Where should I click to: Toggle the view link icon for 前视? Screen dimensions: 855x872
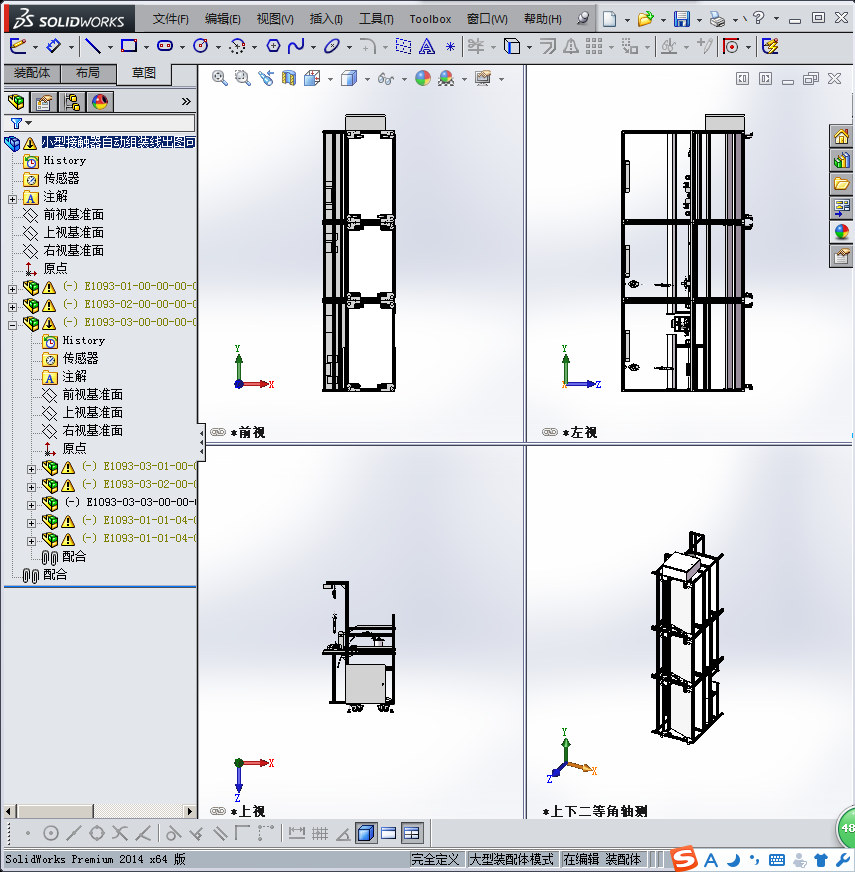[x=218, y=432]
